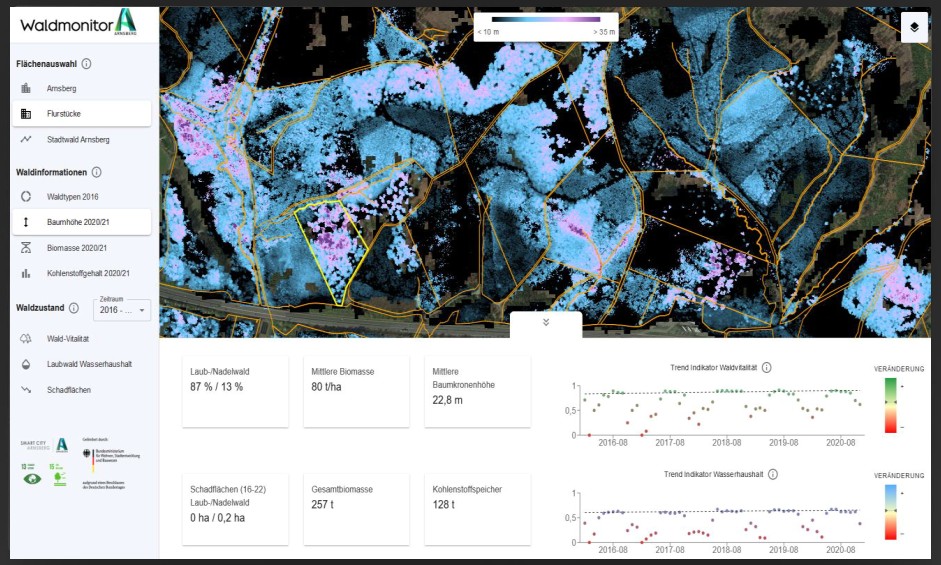
Task: Toggle the Baumhöhe 2020/21 layer
Action: point(78,222)
